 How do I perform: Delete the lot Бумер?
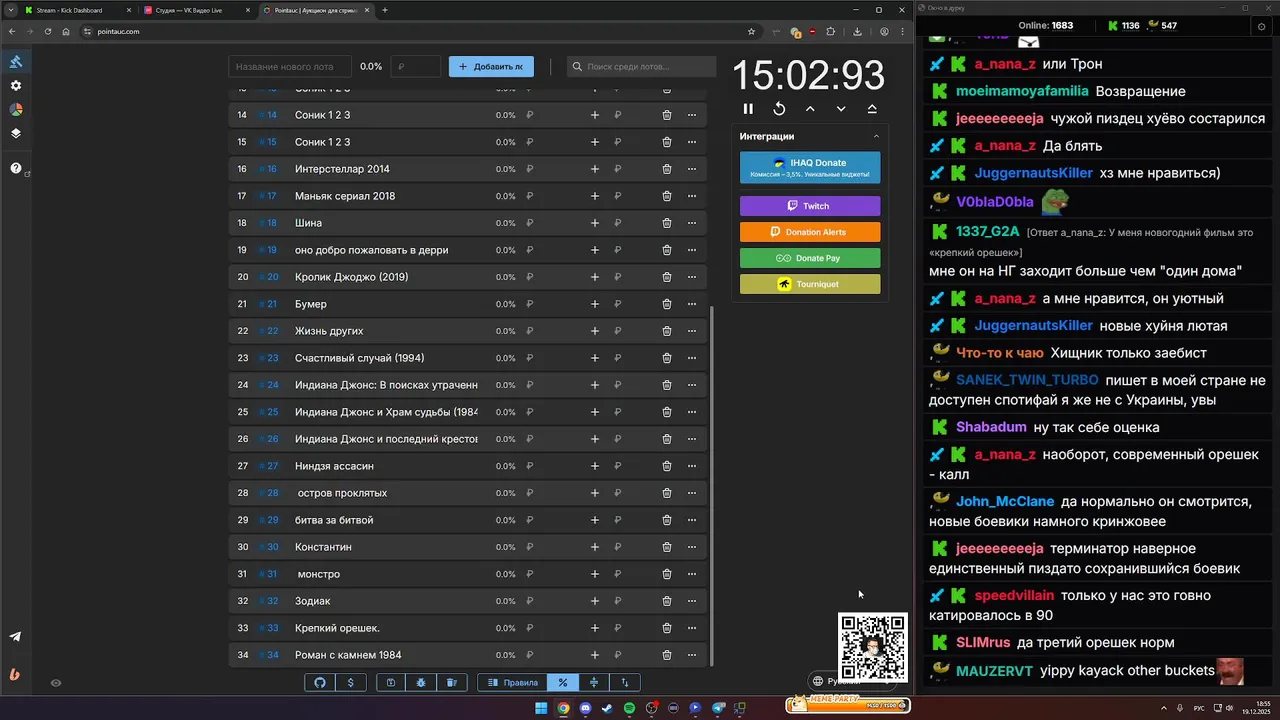[667, 304]
